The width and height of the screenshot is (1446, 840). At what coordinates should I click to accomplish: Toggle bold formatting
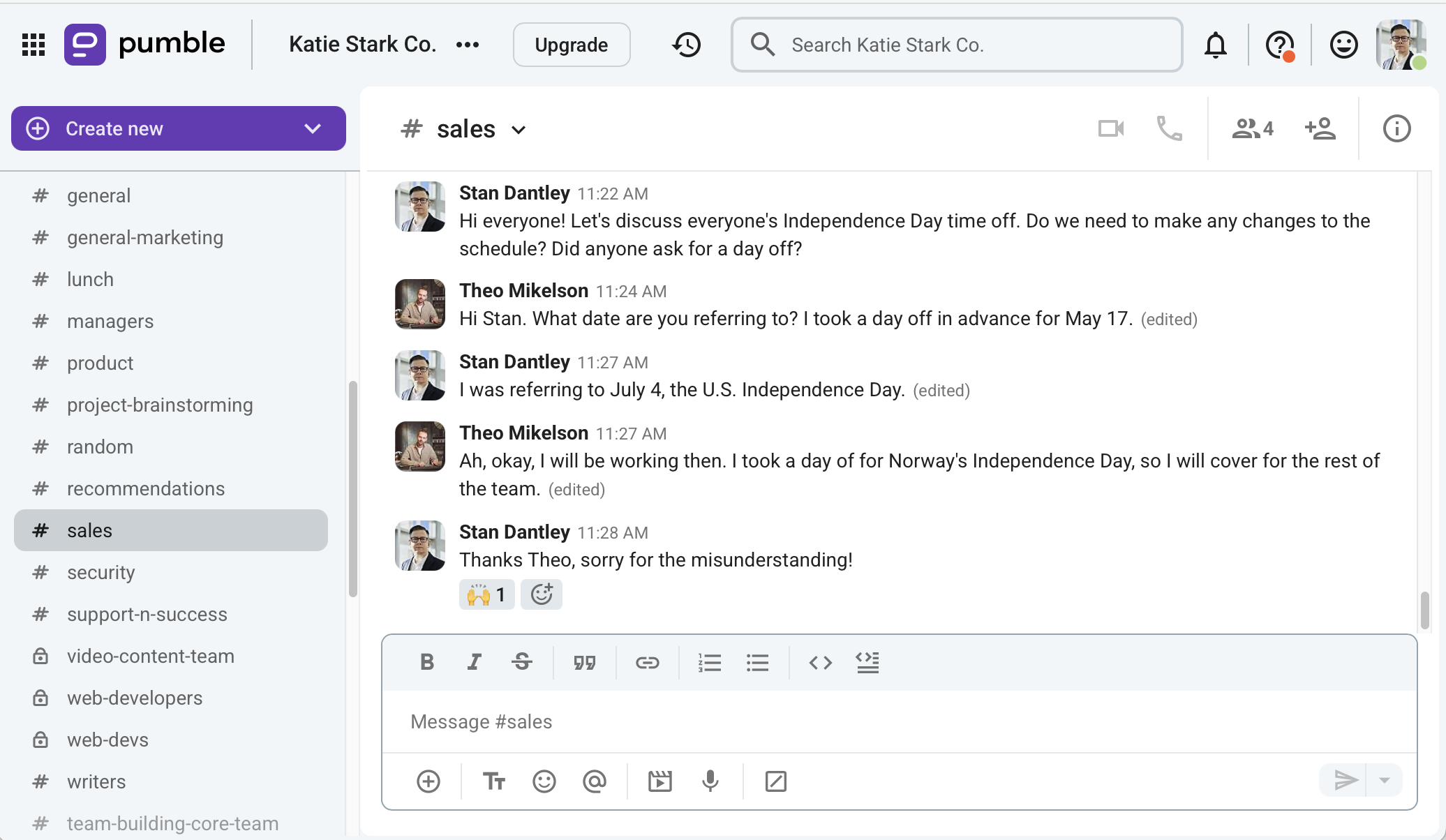click(x=427, y=662)
